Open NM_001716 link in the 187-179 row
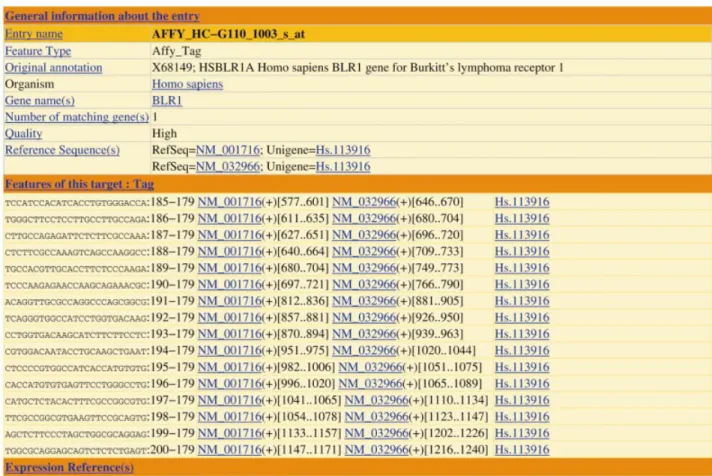Screen dimensions: 712x476 tap(230, 235)
